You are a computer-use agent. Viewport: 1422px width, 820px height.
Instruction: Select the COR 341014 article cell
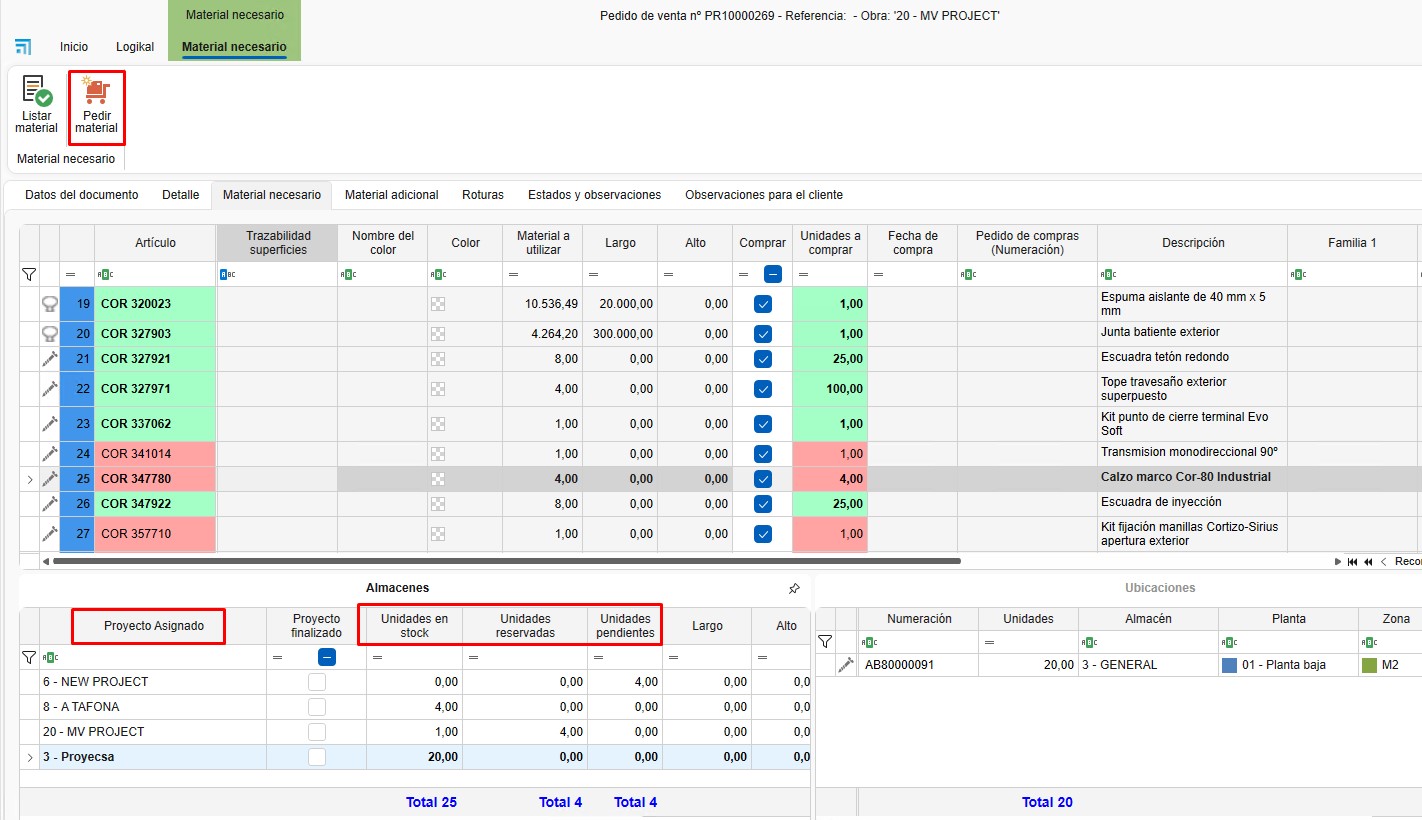155,454
